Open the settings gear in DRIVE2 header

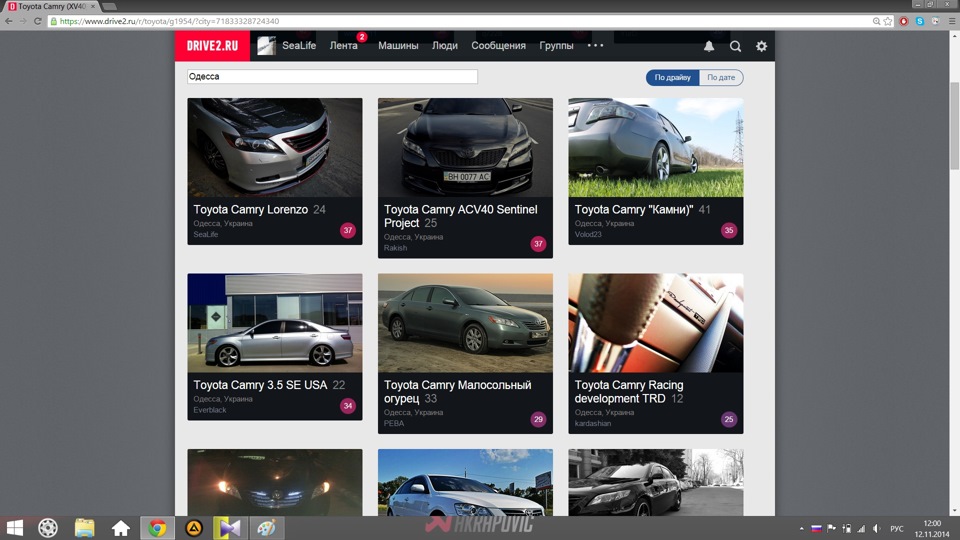point(761,46)
